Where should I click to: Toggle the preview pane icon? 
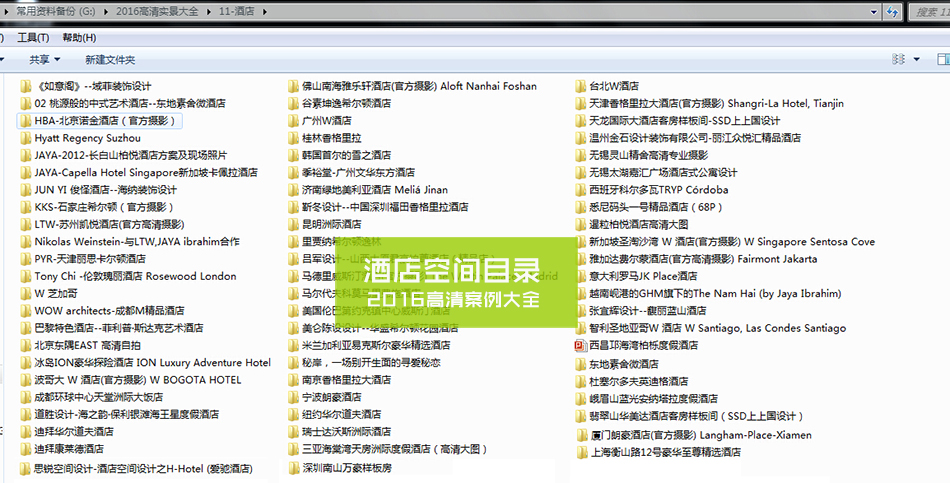pos(943,59)
